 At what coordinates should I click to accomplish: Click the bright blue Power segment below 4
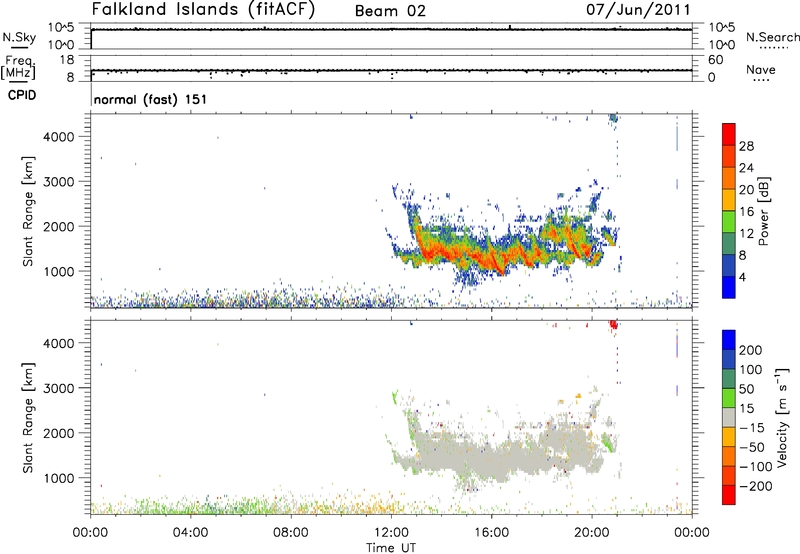[x=729, y=287]
